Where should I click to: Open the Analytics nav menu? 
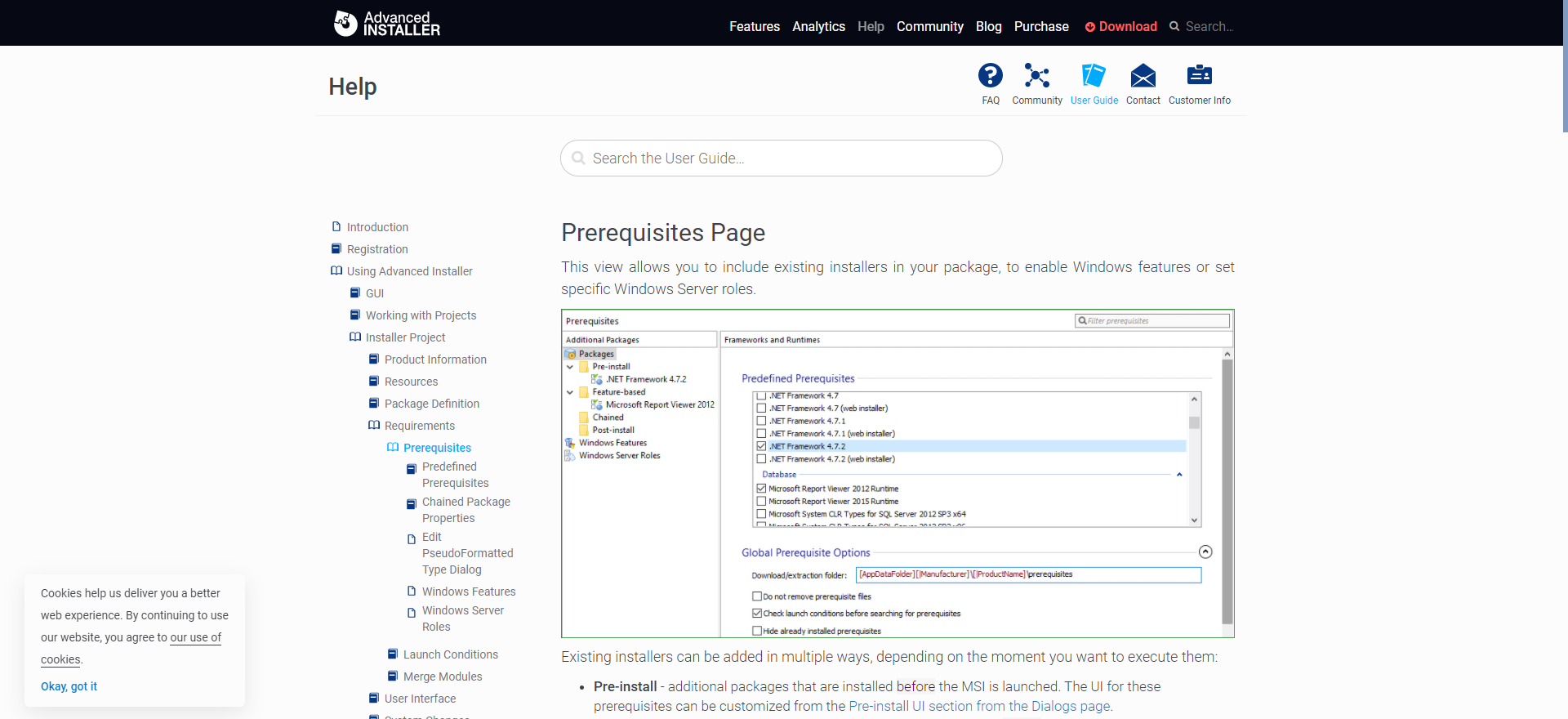(818, 26)
